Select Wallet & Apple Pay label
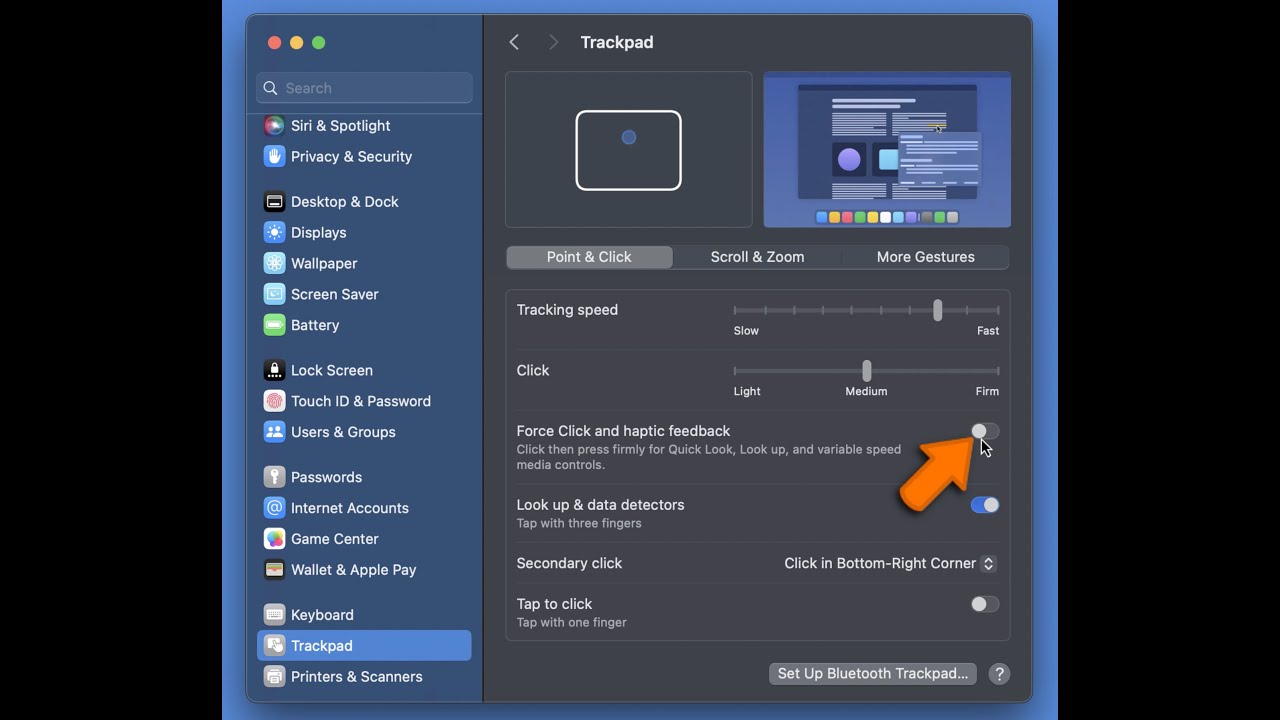This screenshot has width=1280, height=720. click(354, 571)
